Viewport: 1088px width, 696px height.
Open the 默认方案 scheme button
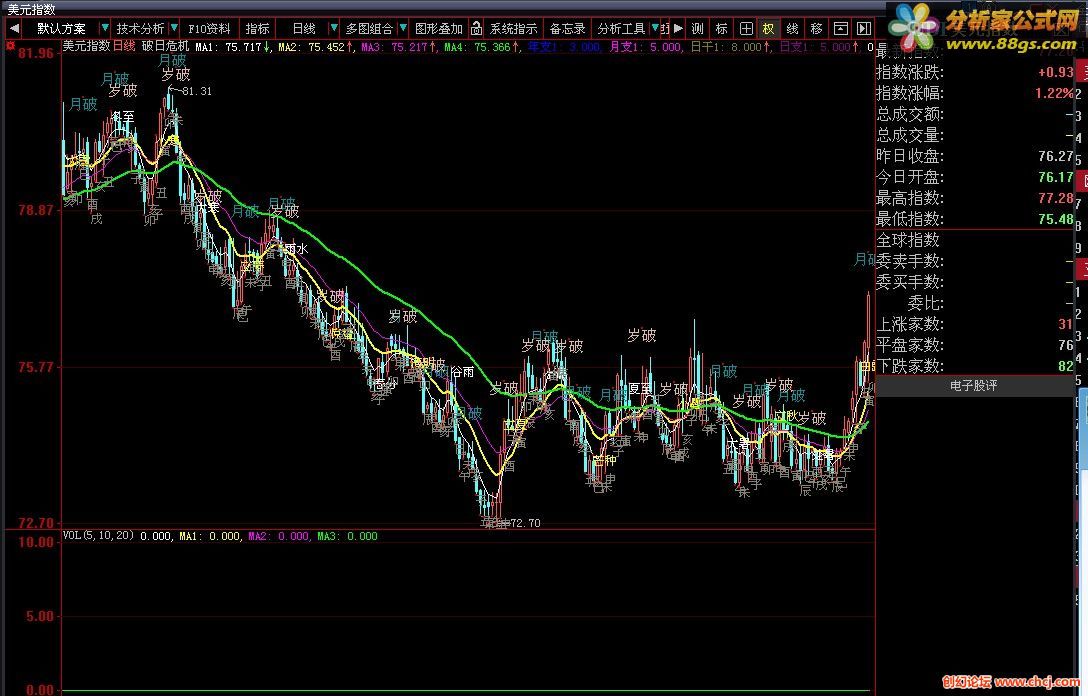(x=61, y=28)
